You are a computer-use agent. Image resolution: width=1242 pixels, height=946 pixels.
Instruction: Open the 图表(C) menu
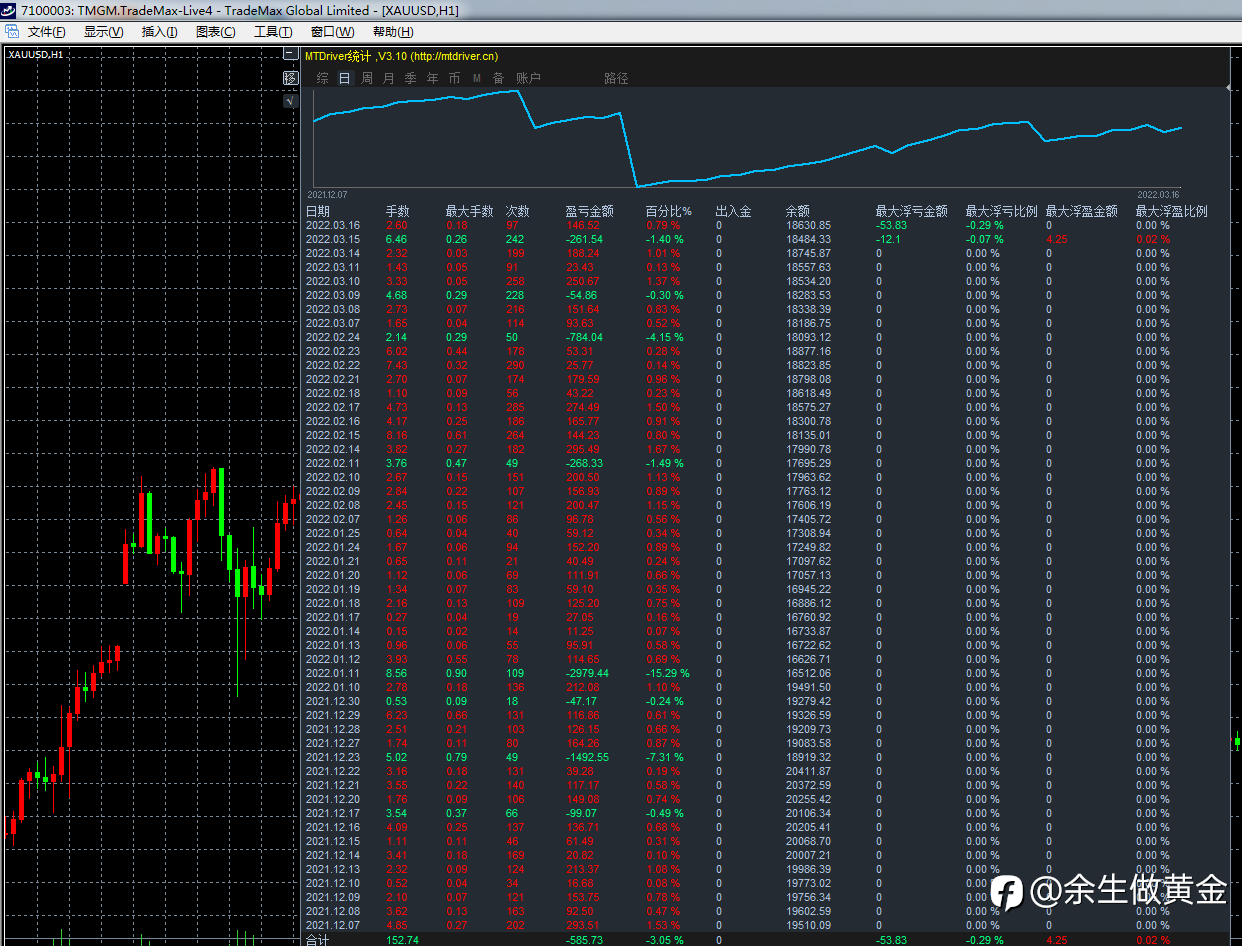(215, 32)
